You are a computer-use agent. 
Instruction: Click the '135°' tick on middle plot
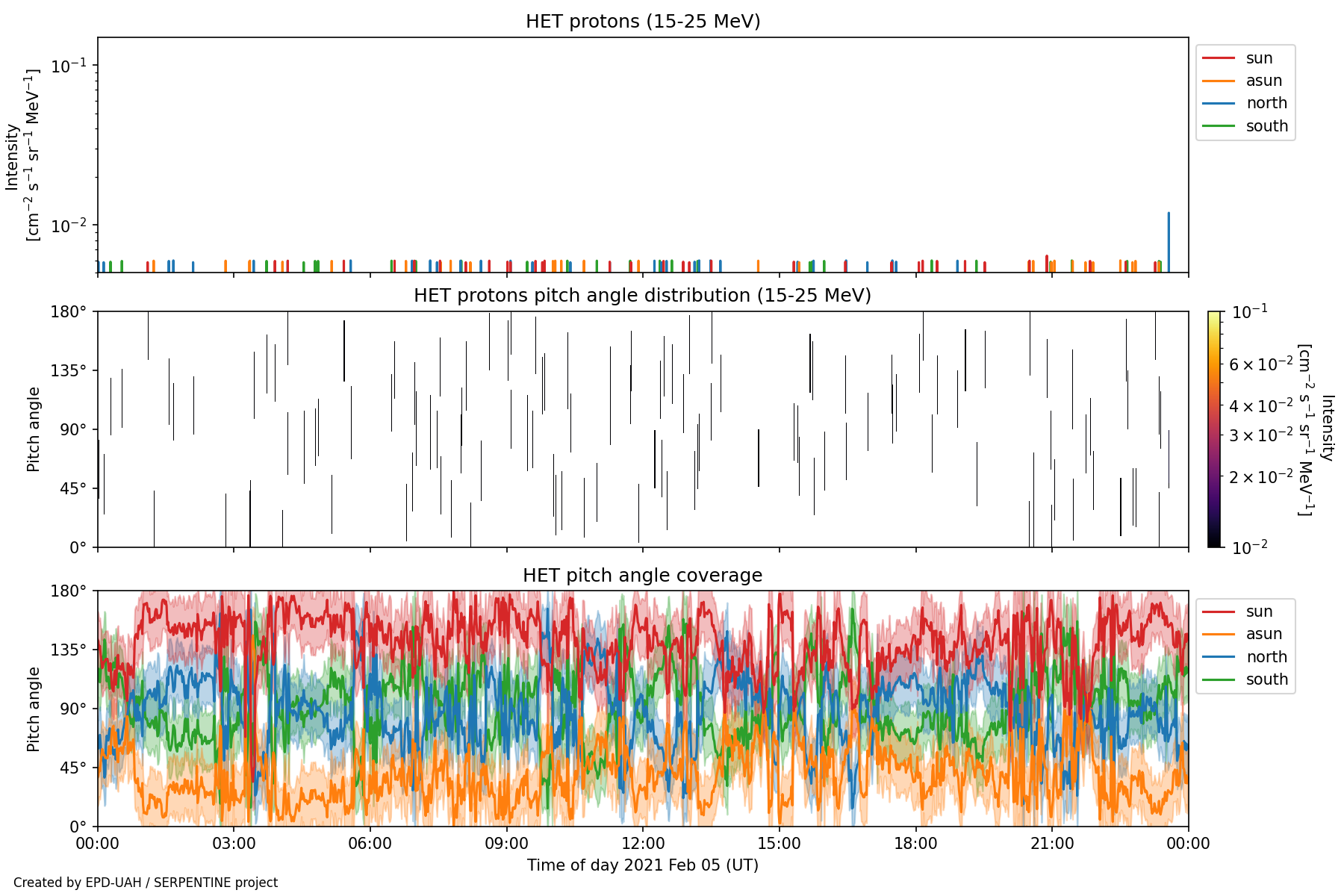tap(69, 370)
